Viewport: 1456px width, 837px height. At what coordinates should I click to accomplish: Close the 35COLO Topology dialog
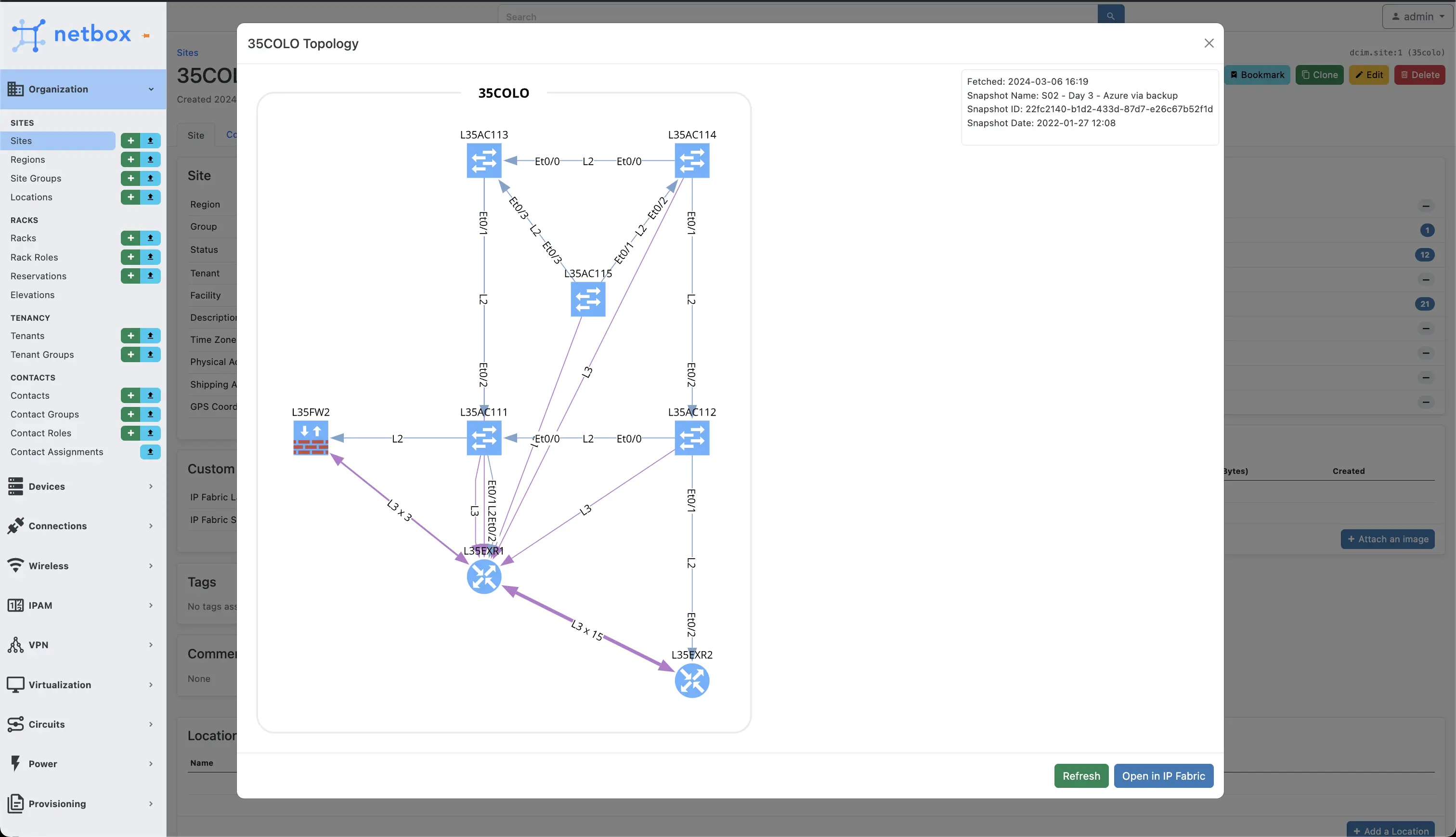pos(1209,43)
